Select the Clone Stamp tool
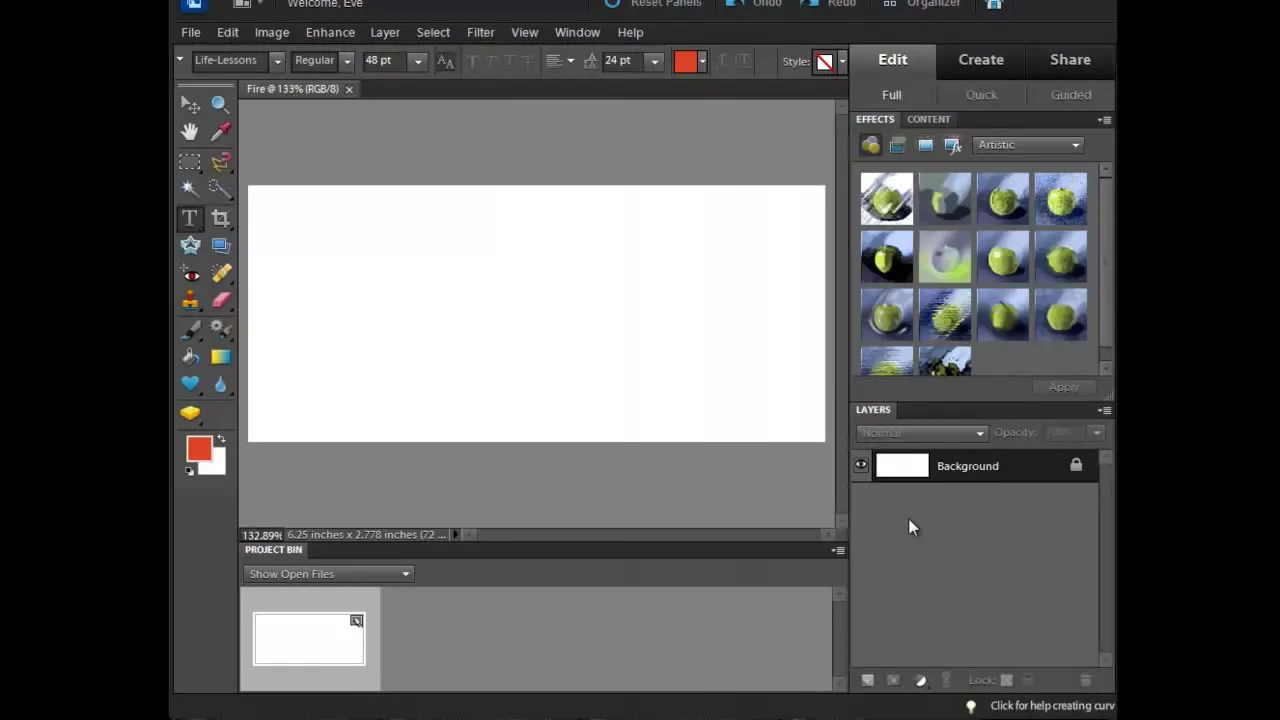This screenshot has width=1280, height=720. (x=190, y=300)
